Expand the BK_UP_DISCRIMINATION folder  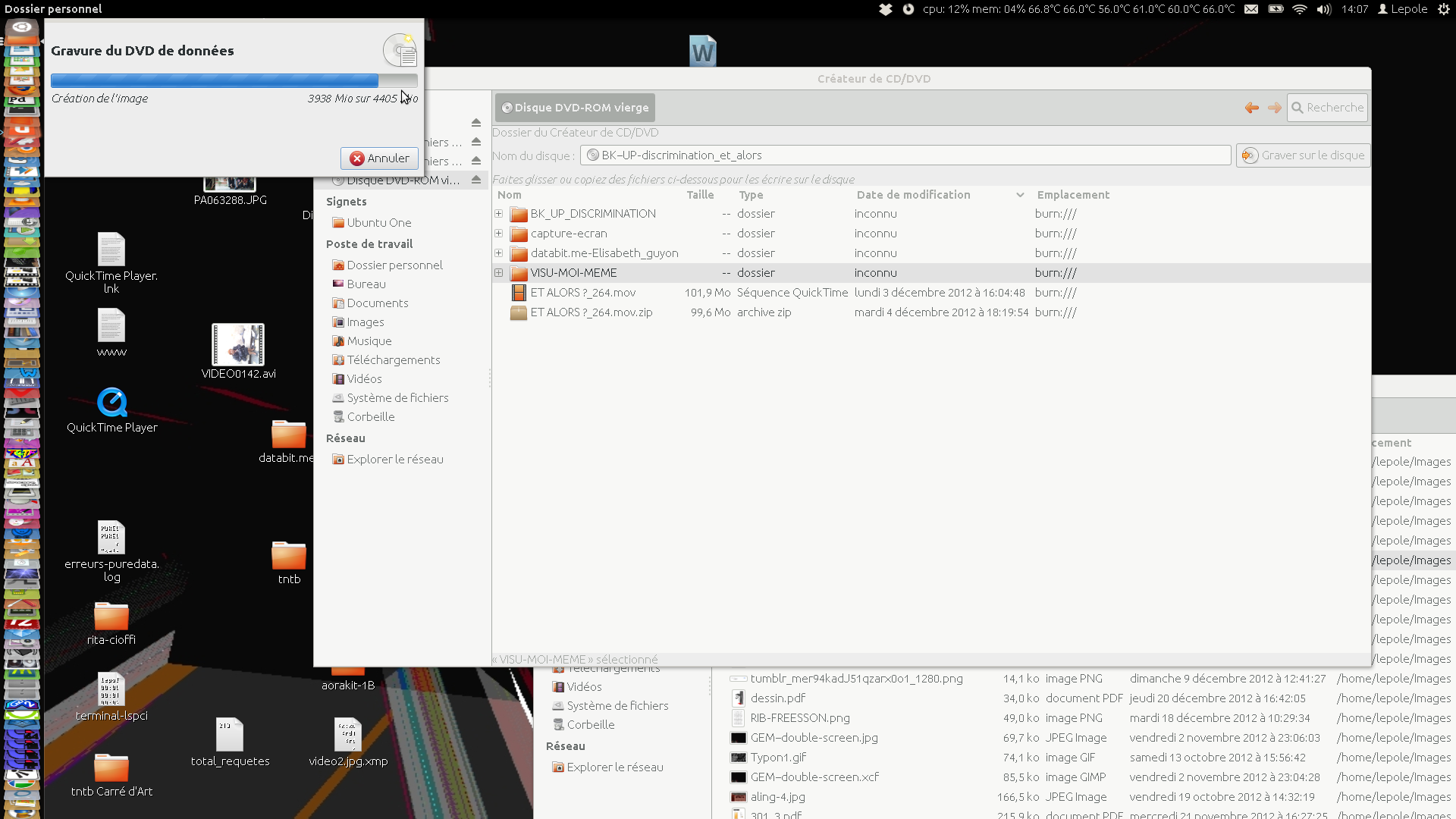coord(499,214)
